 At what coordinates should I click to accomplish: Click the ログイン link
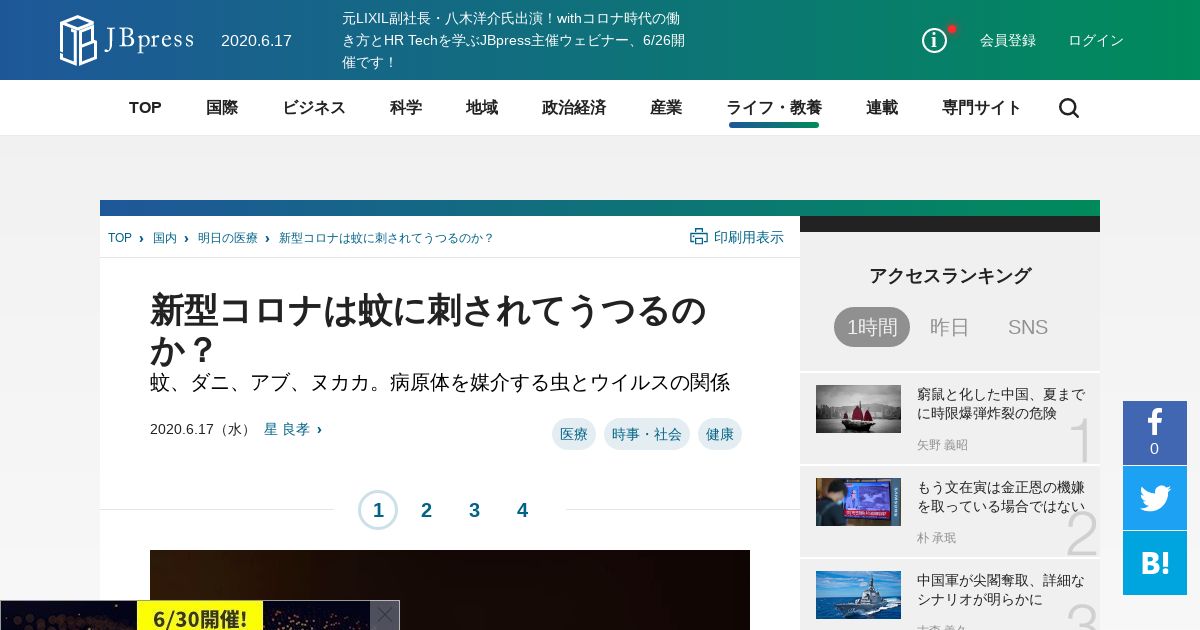[x=1096, y=40]
